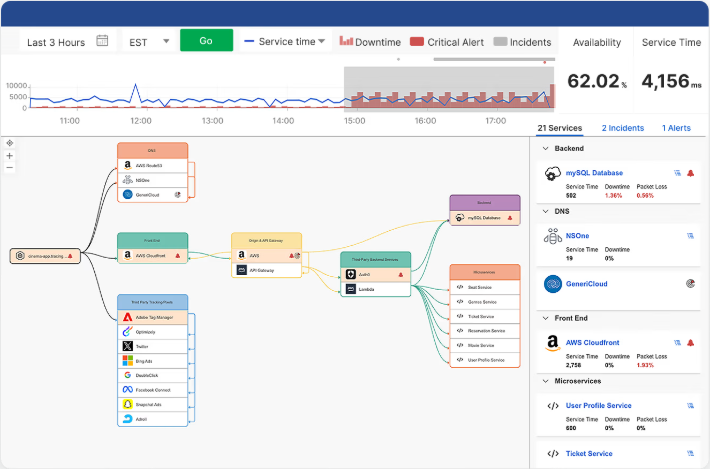Select the API Gateway node
Screen dimensions: 710x469
click(x=266, y=270)
